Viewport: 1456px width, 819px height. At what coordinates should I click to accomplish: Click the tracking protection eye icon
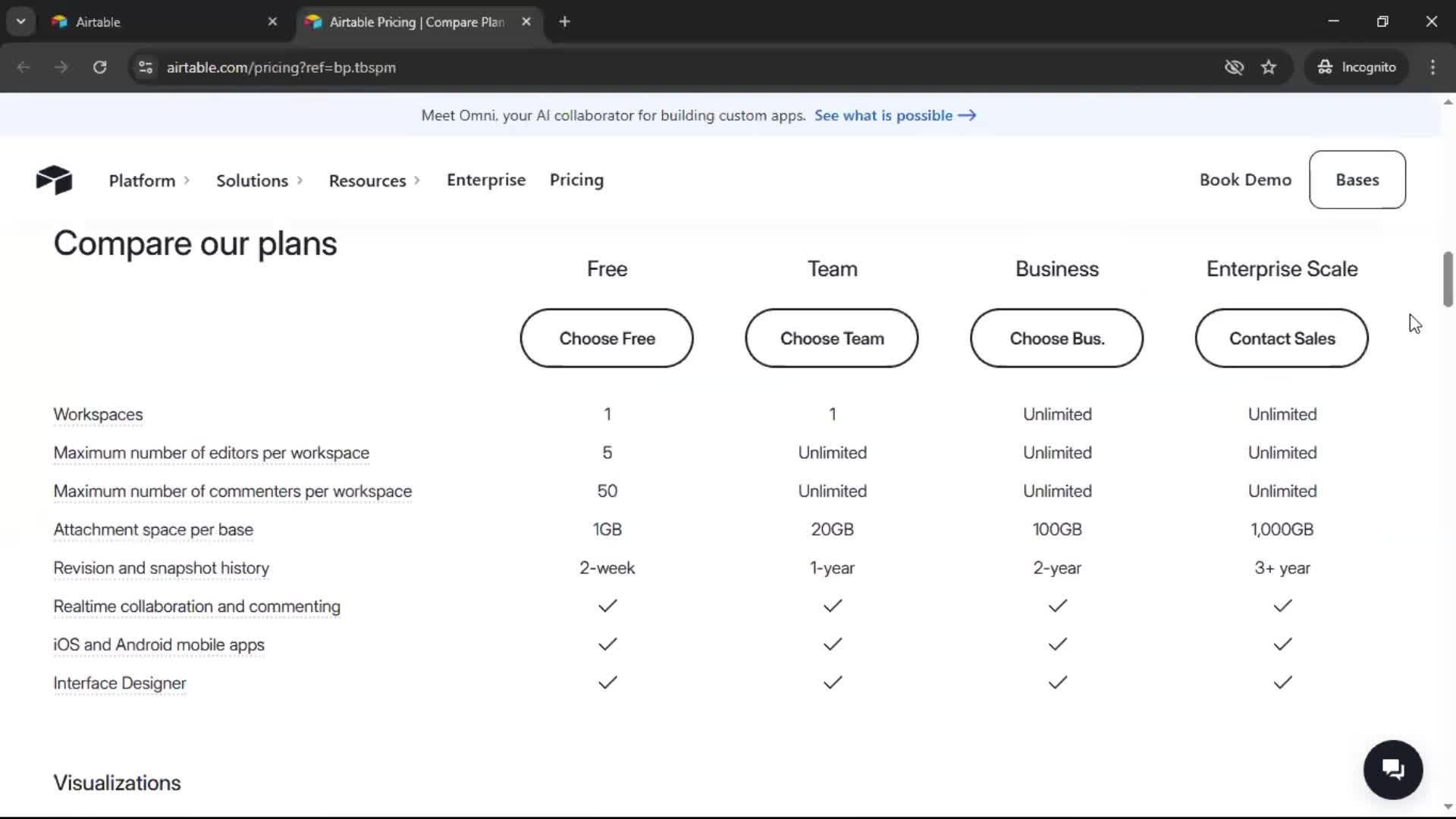(x=1234, y=67)
